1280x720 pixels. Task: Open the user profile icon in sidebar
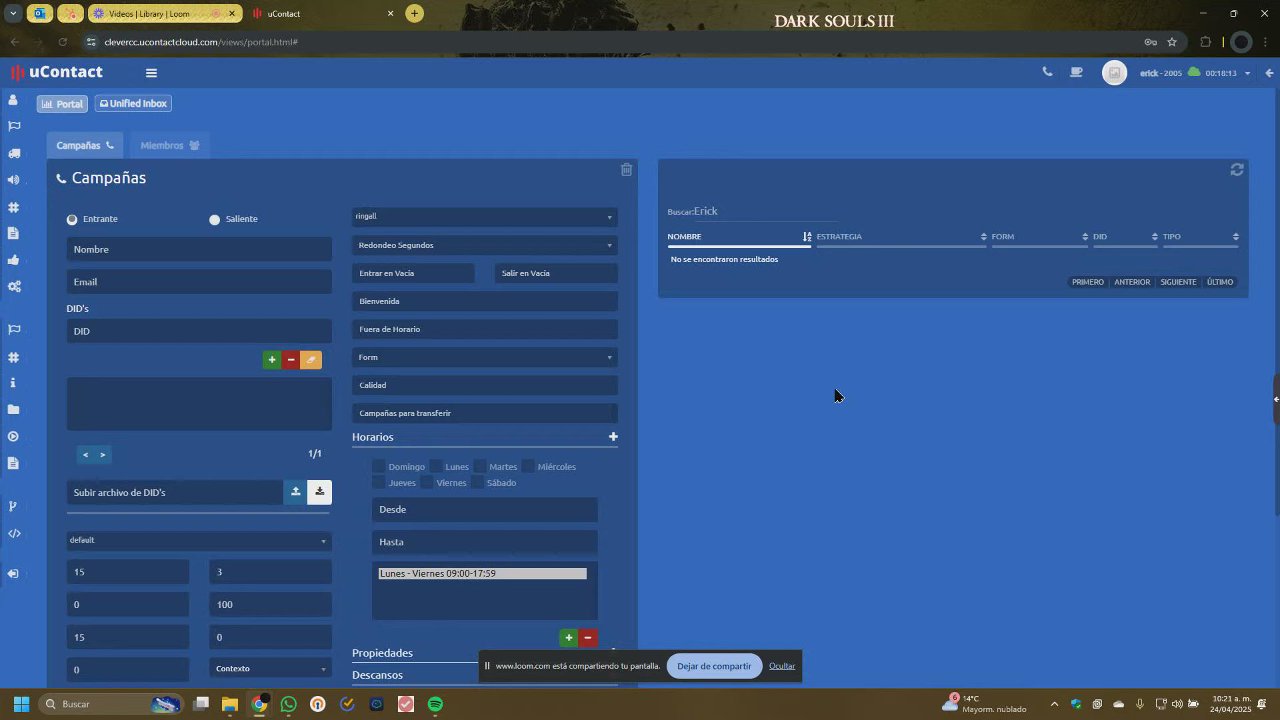pos(13,100)
